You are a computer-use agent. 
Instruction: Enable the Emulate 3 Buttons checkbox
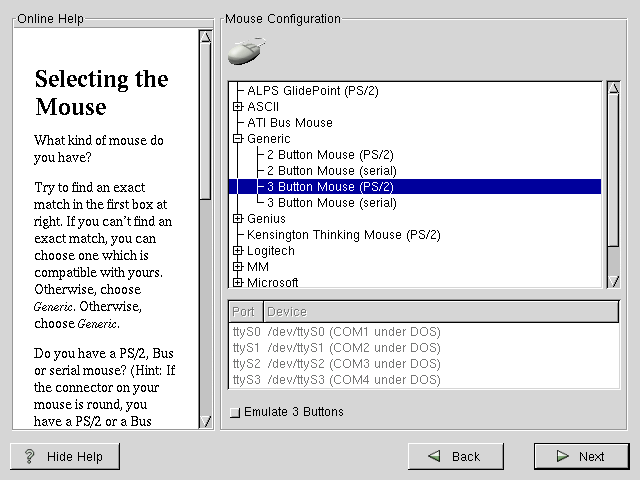(234, 412)
